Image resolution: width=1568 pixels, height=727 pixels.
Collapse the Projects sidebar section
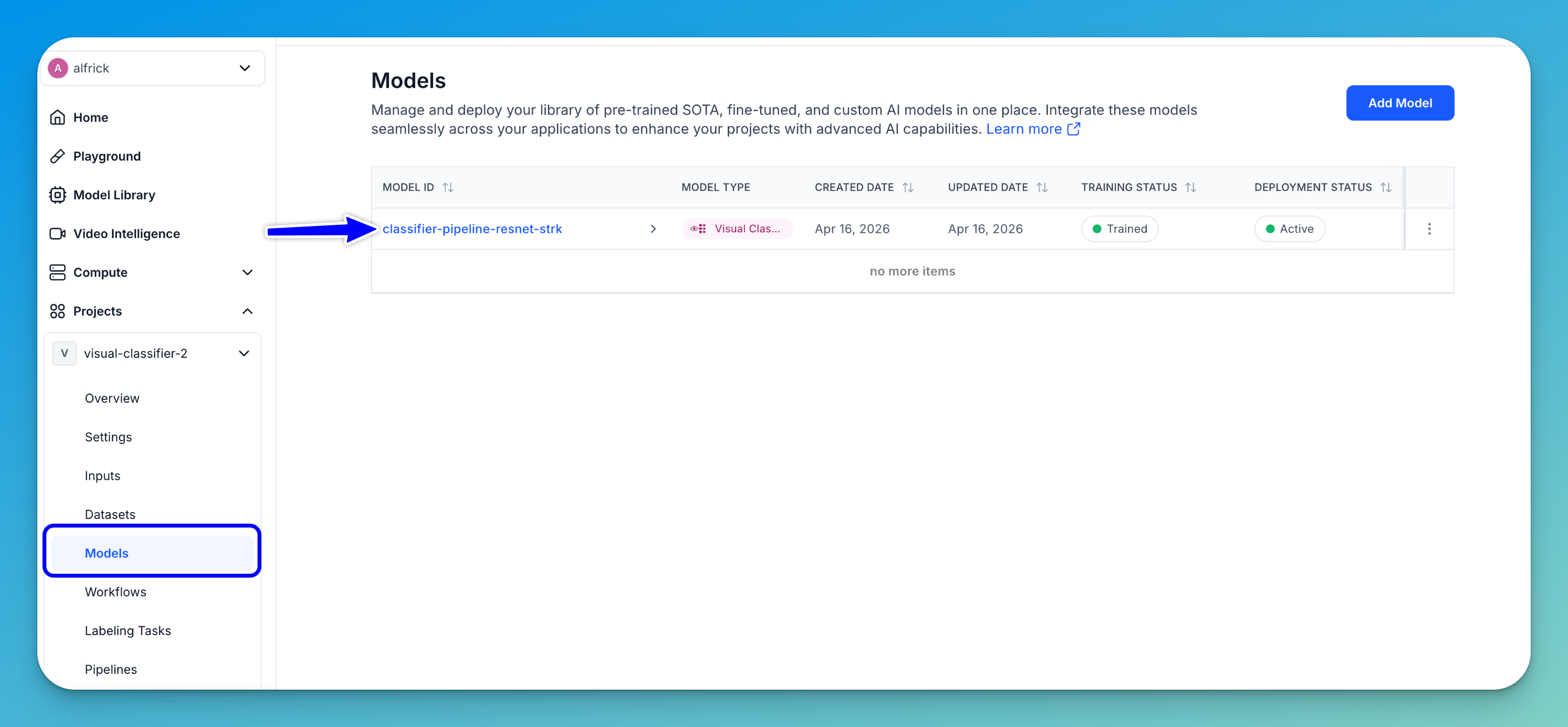pos(247,311)
